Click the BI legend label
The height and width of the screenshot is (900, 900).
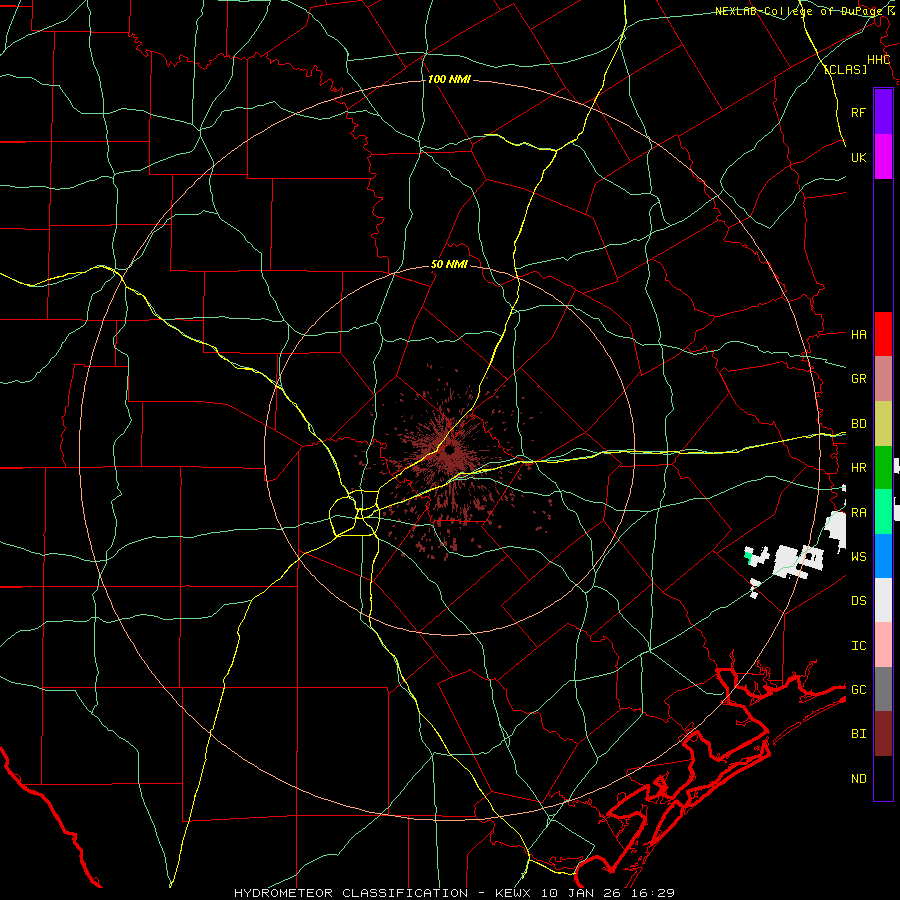tap(858, 734)
